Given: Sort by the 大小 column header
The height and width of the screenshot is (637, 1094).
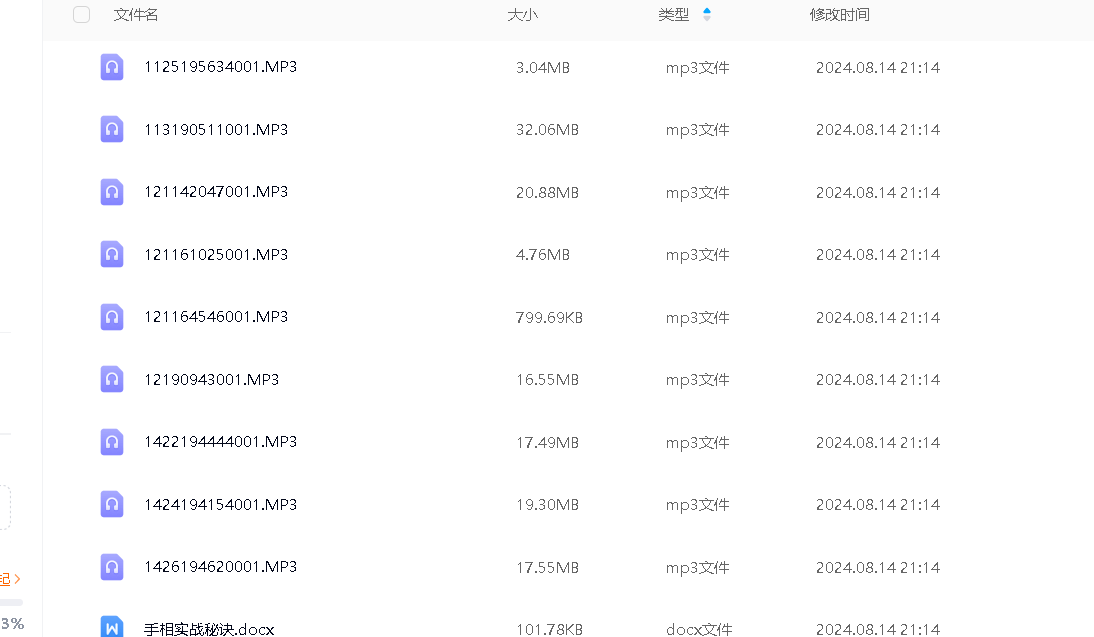Looking at the screenshot, I should pos(522,15).
